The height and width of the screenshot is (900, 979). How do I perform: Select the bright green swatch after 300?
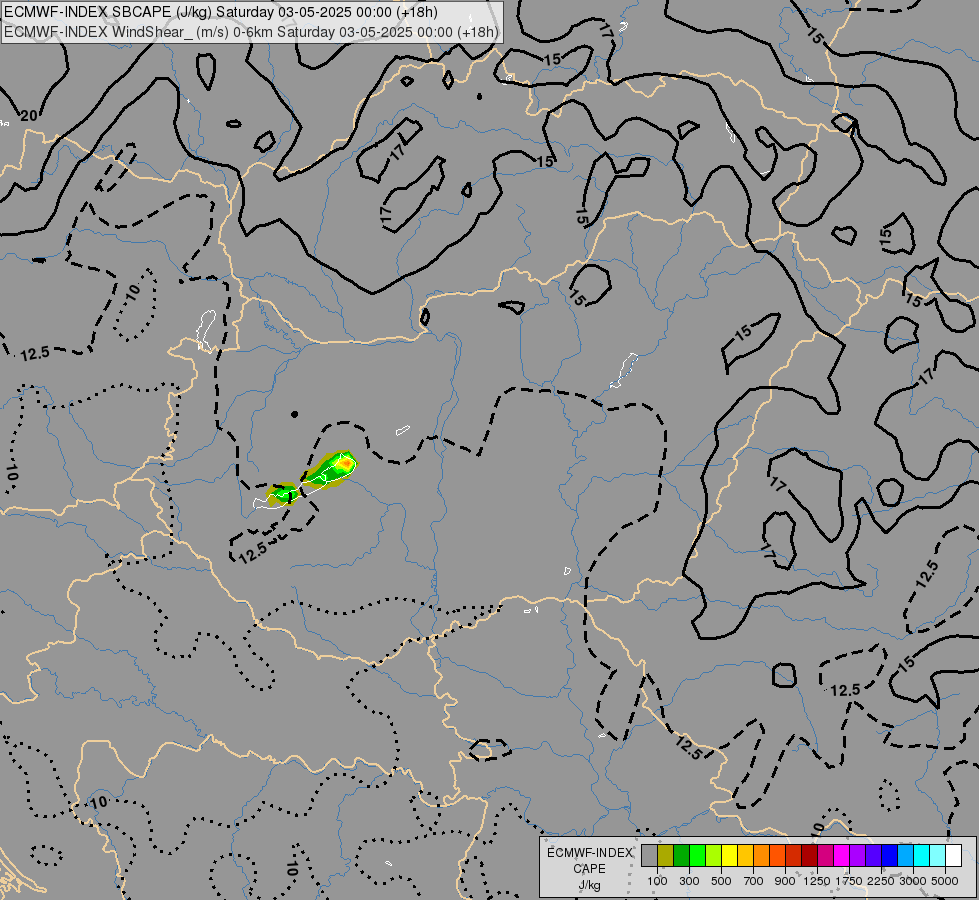(x=697, y=855)
